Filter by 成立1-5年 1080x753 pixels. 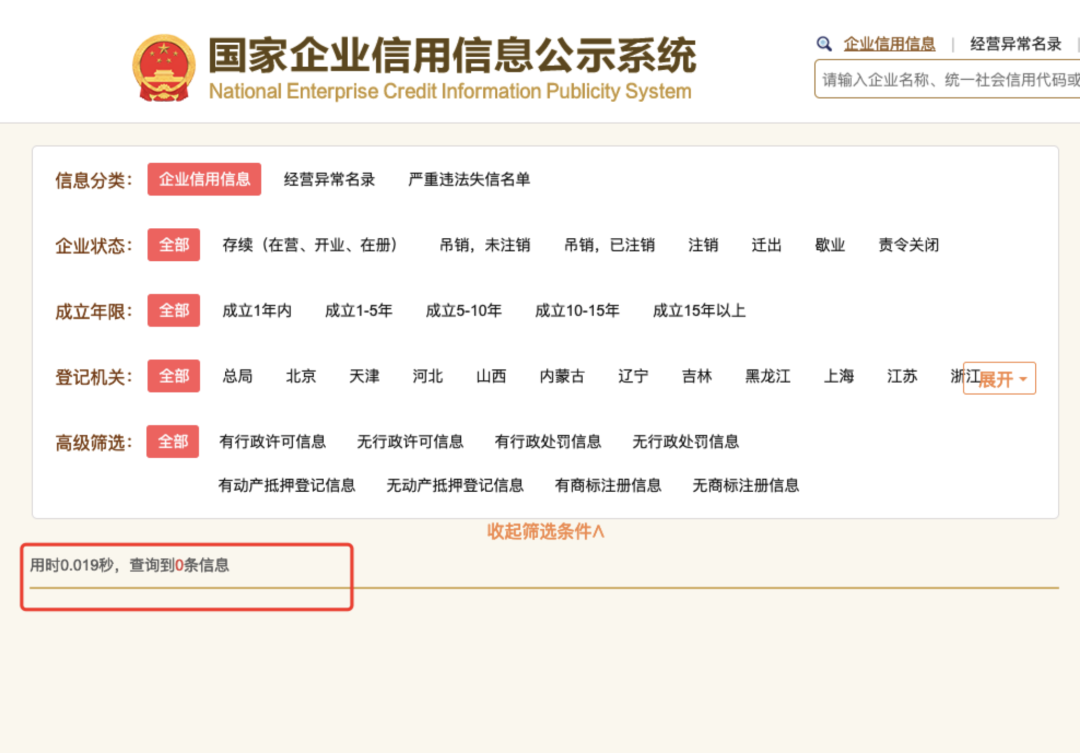coord(359,311)
